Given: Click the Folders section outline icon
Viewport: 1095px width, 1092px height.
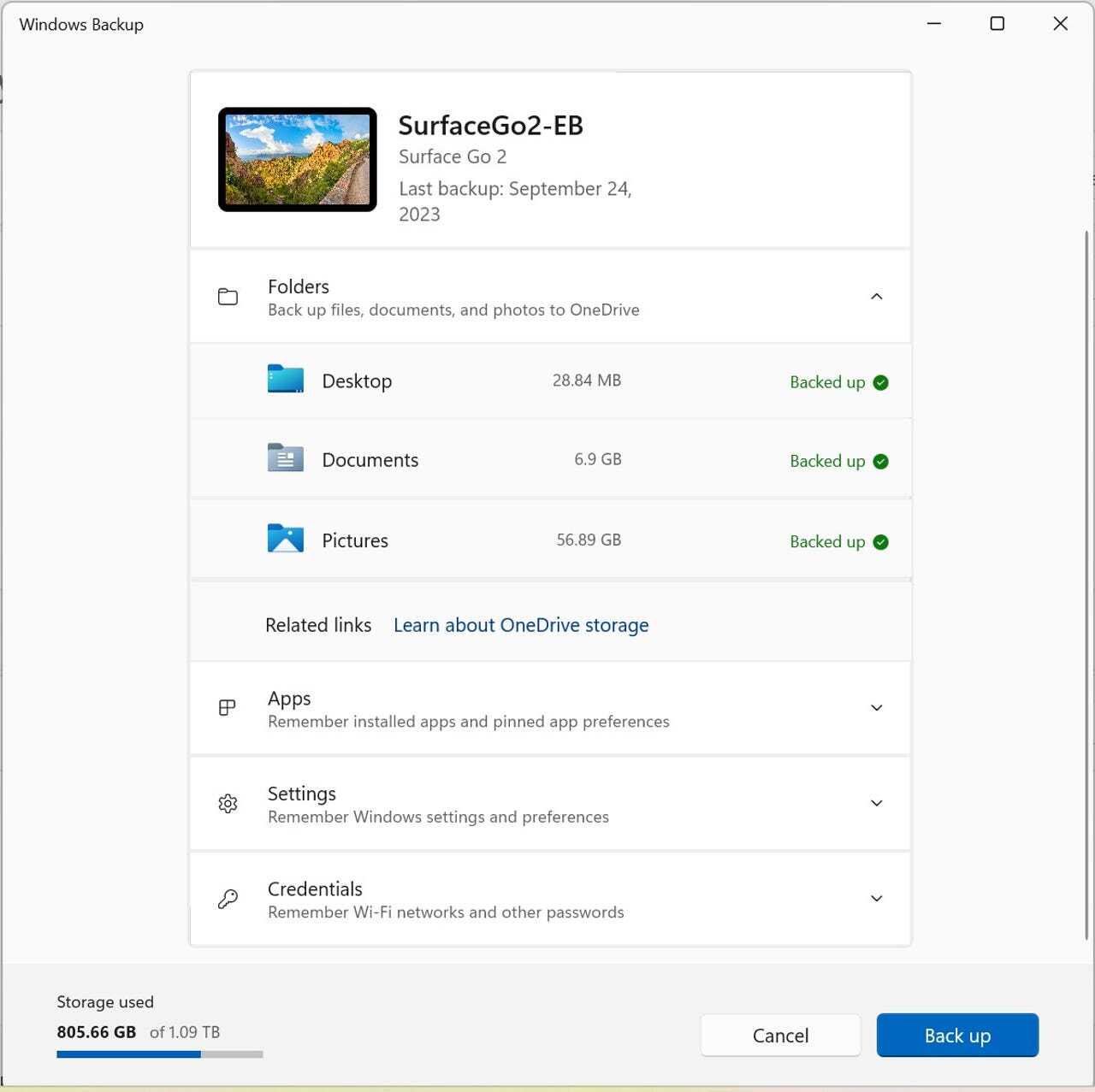Looking at the screenshot, I should [x=228, y=297].
